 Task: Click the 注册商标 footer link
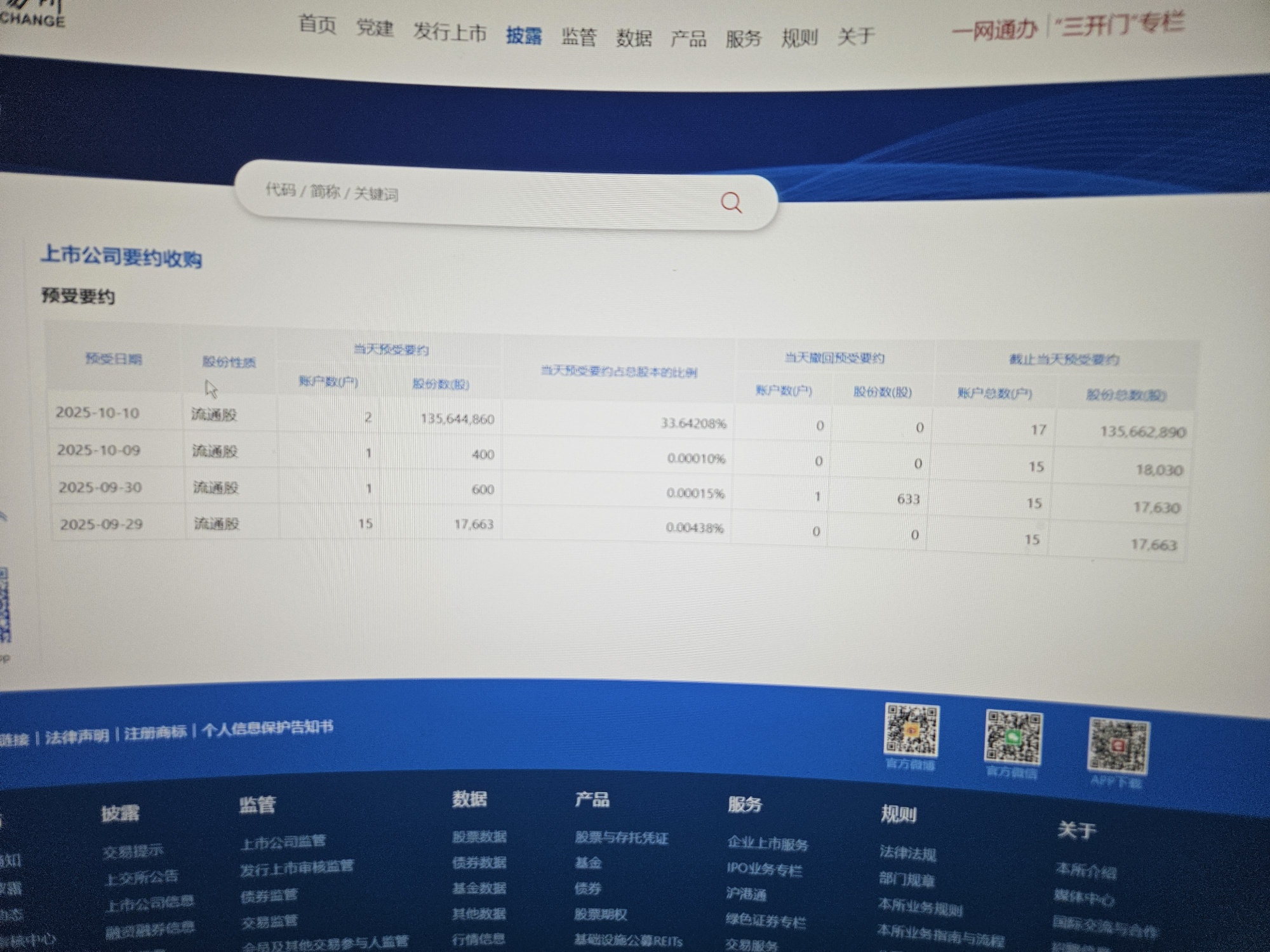156,734
